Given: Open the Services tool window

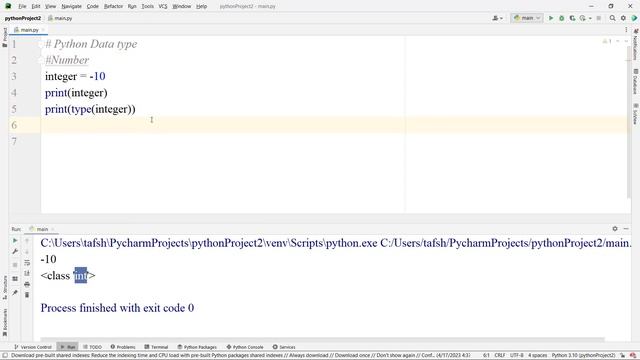Looking at the screenshot, I should [x=284, y=347].
